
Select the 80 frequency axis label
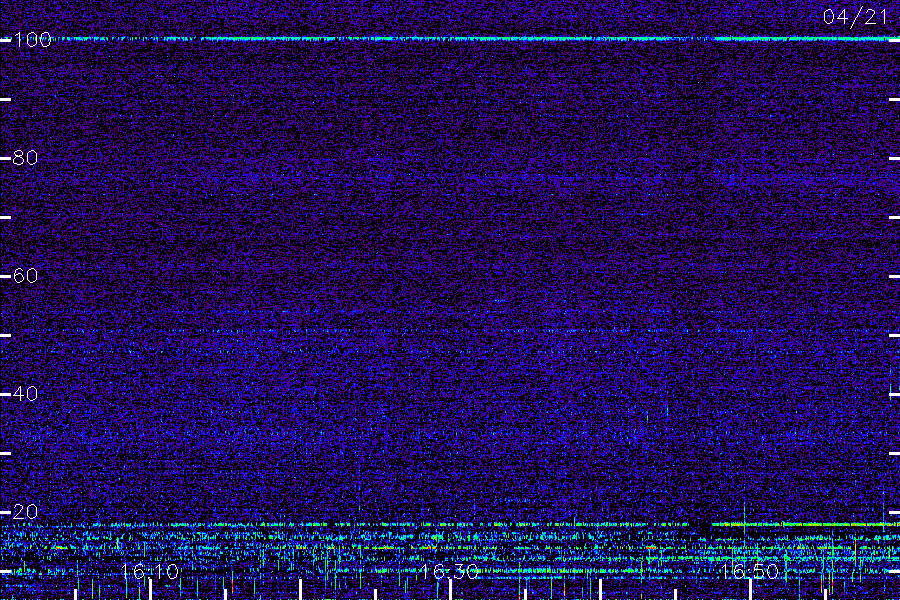pos(25,158)
